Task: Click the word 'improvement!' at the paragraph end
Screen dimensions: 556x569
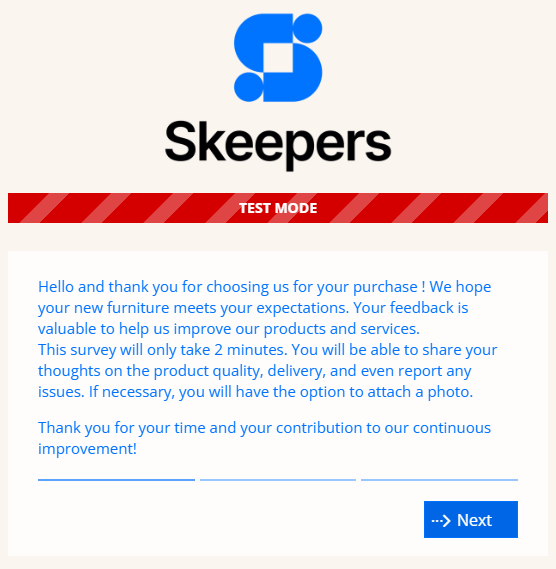Action: pos(87,449)
